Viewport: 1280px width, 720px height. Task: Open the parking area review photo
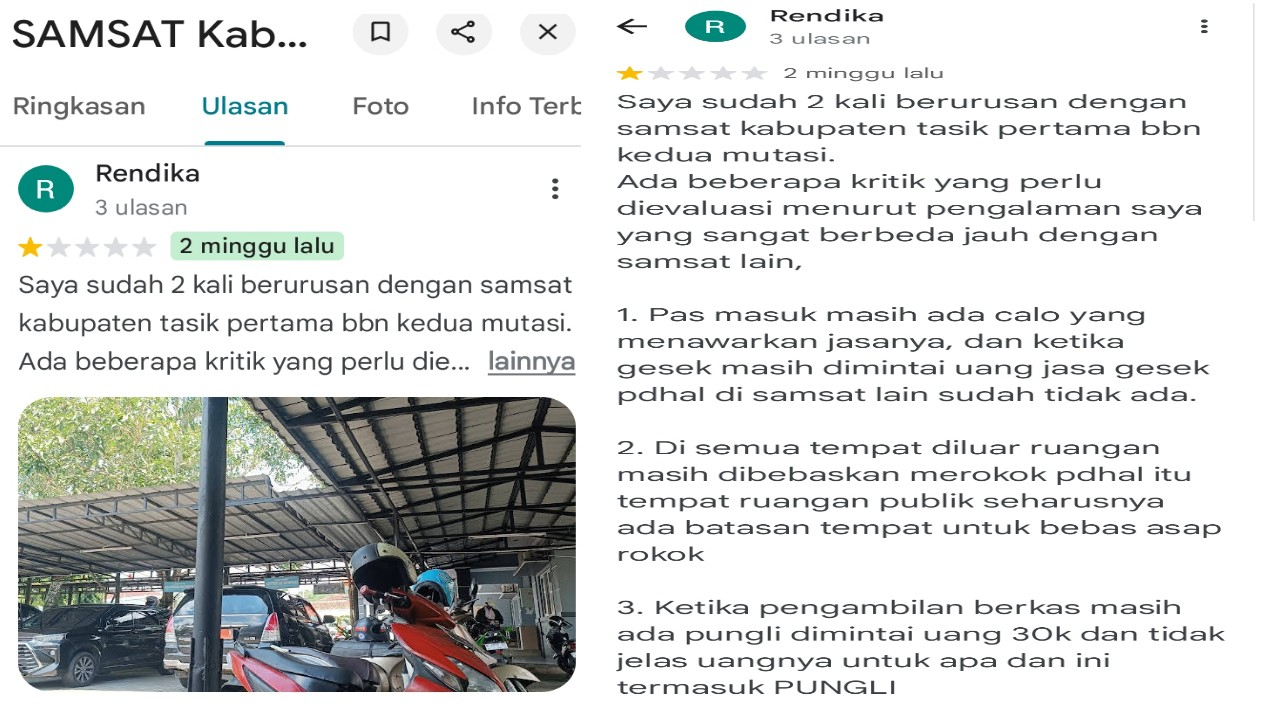[x=297, y=544]
